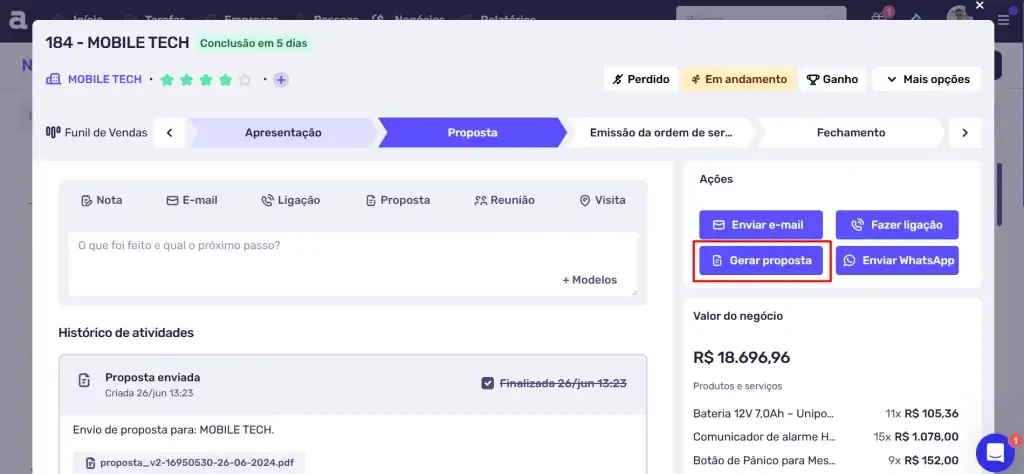Click the Enviar WhatsApp button
Screen dimensions: 1024x474
tap(897, 261)
